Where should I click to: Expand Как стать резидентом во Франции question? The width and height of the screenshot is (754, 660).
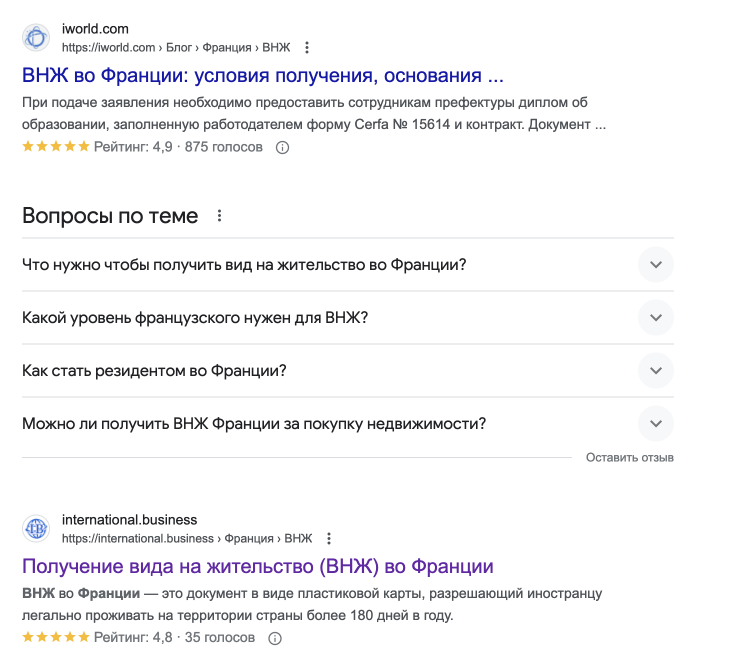coord(348,370)
